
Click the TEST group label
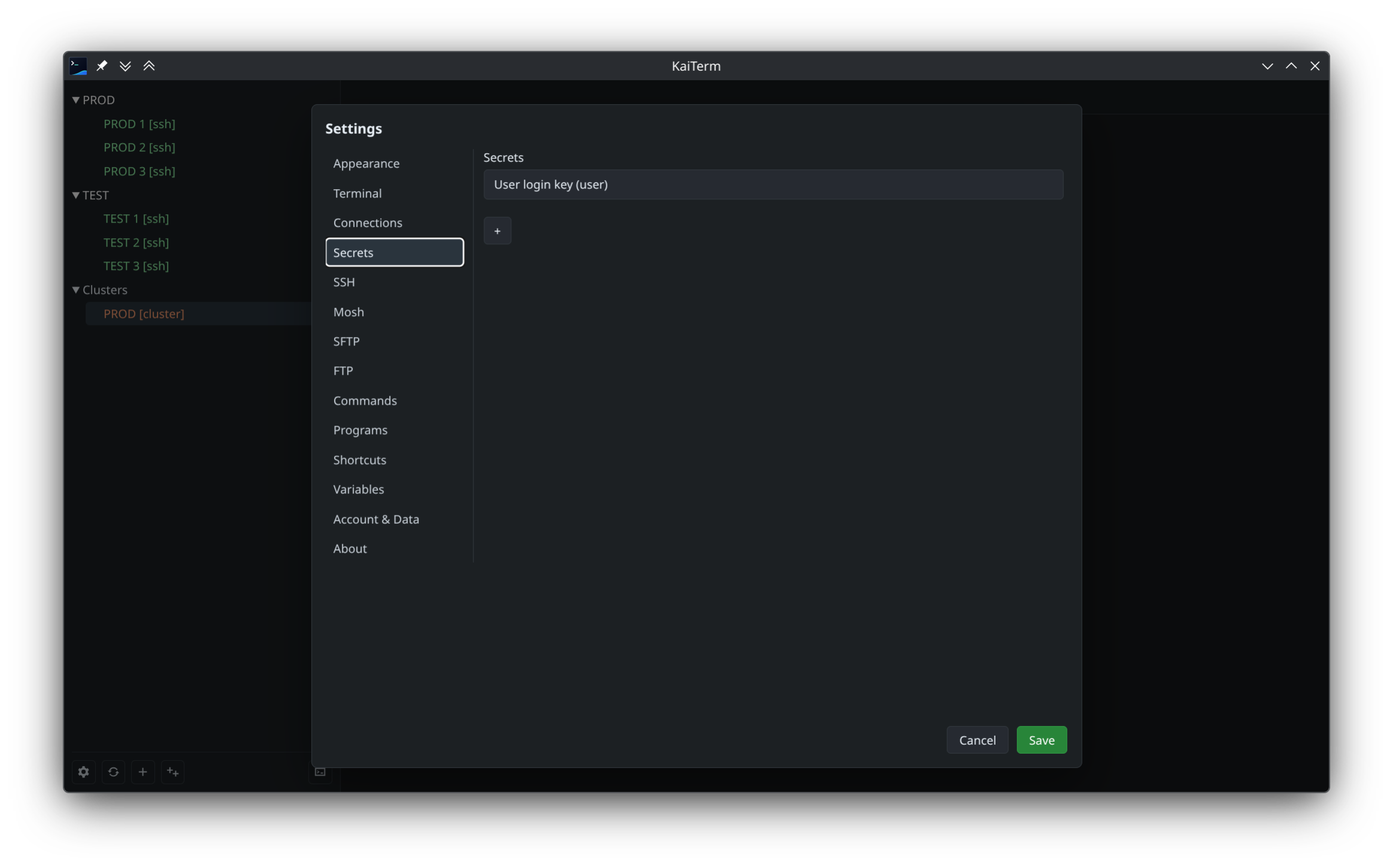96,195
